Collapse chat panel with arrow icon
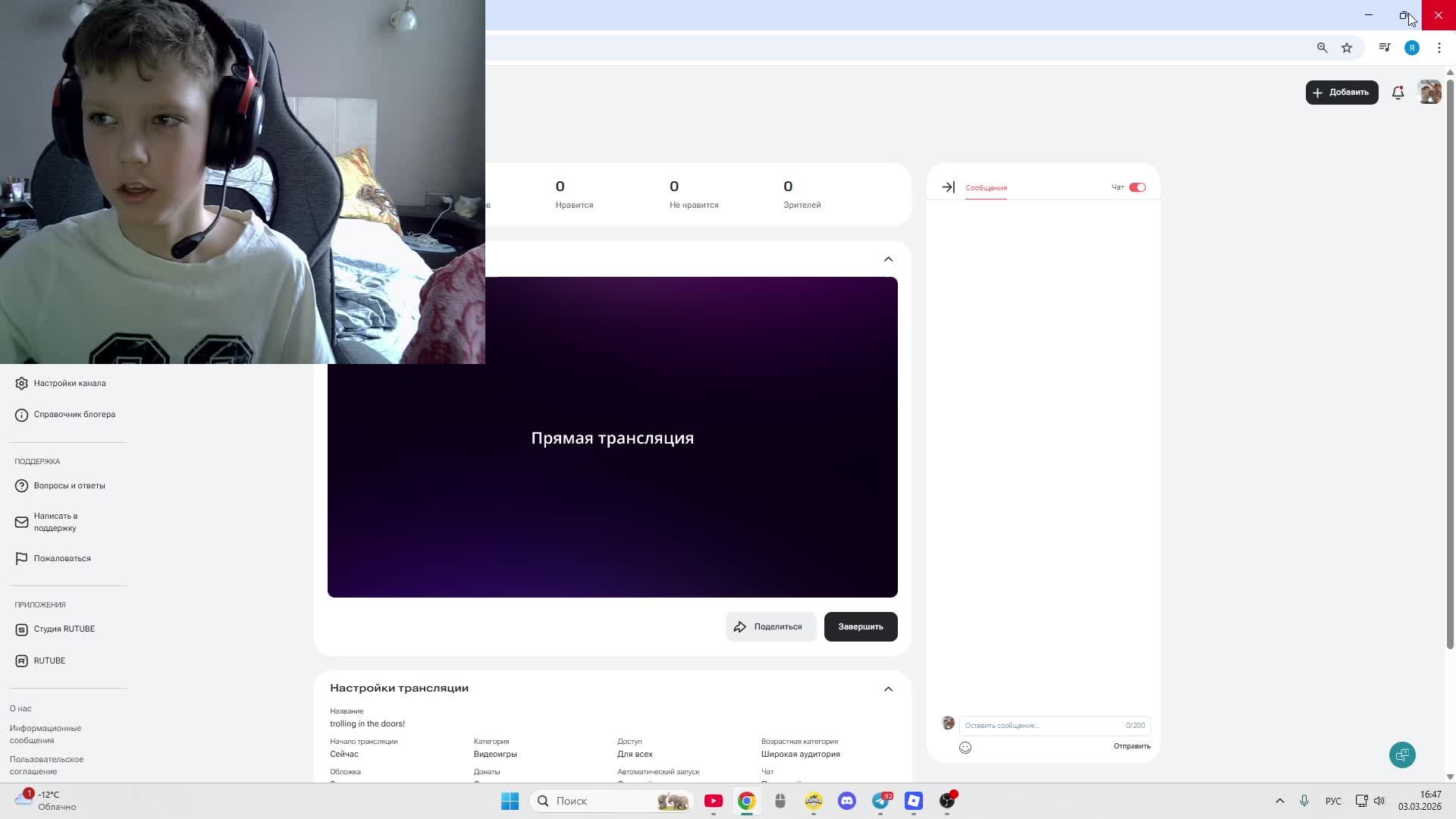The image size is (1456, 819). pos(948,187)
